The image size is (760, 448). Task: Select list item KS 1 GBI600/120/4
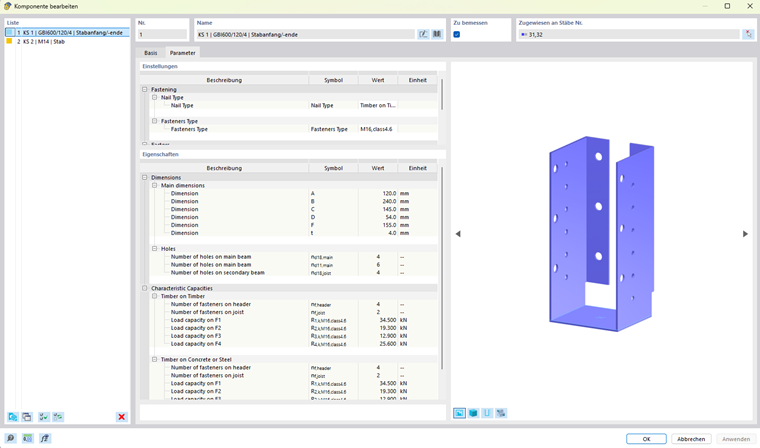[67, 32]
